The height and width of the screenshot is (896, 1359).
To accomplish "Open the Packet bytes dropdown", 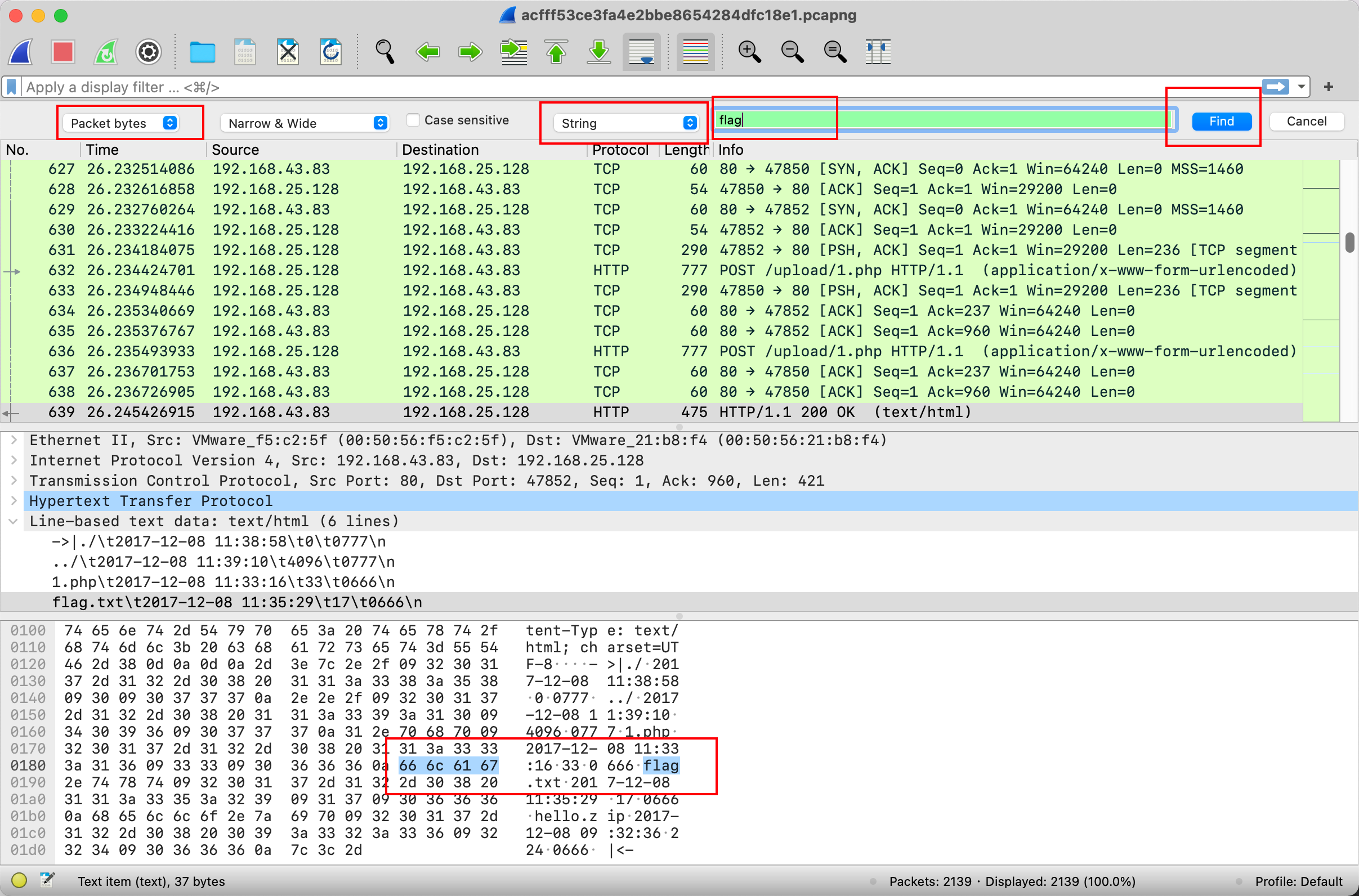I will coord(121,123).
